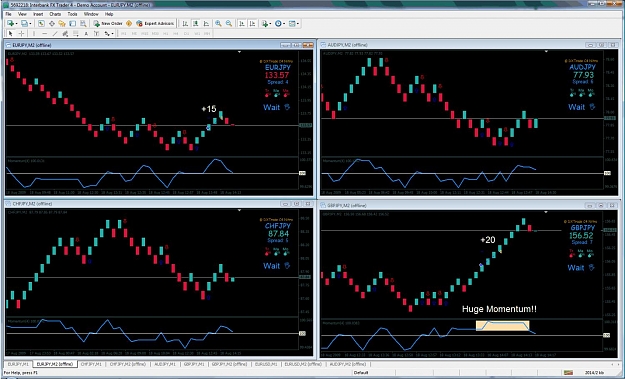Switch to the GBPJPY,M2 (offline) tab
This screenshot has width=625, height=379.
[229, 364]
